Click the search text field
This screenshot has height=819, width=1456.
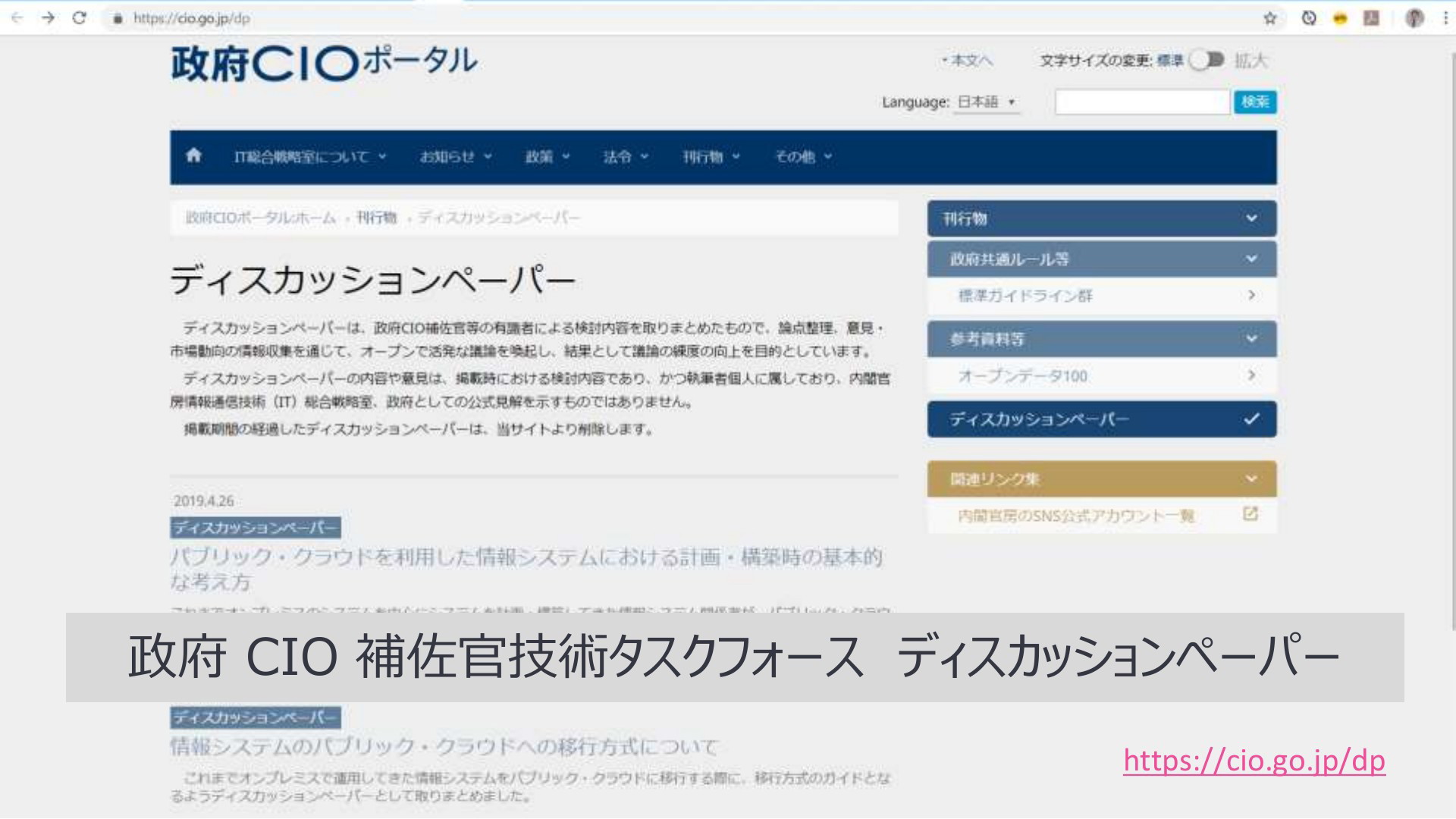pyautogui.click(x=1142, y=102)
